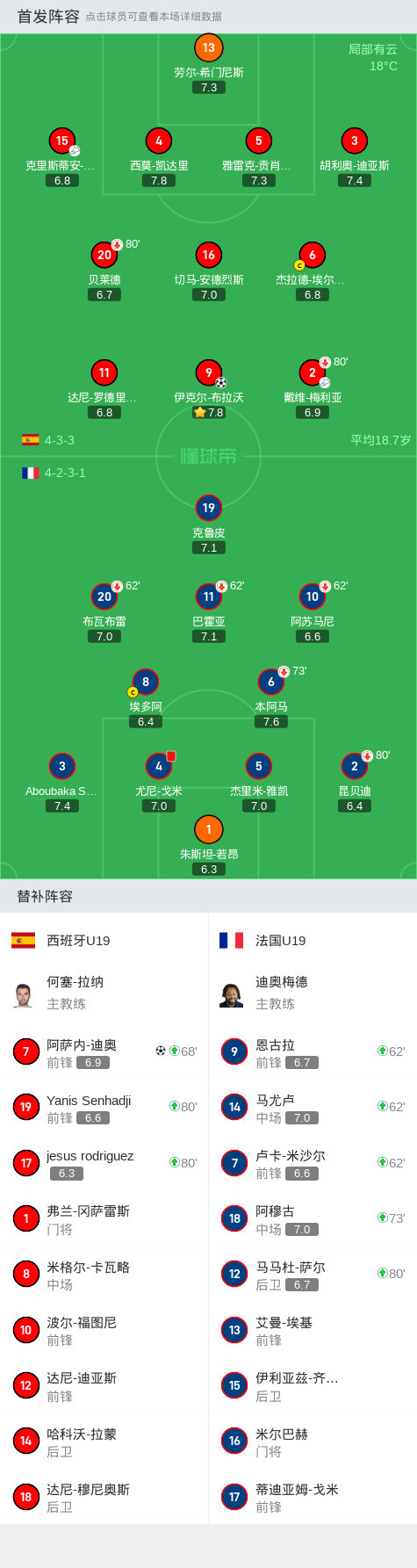The height and width of the screenshot is (1568, 417).
Task: Select France number 19 striker icon
Action: (x=208, y=508)
